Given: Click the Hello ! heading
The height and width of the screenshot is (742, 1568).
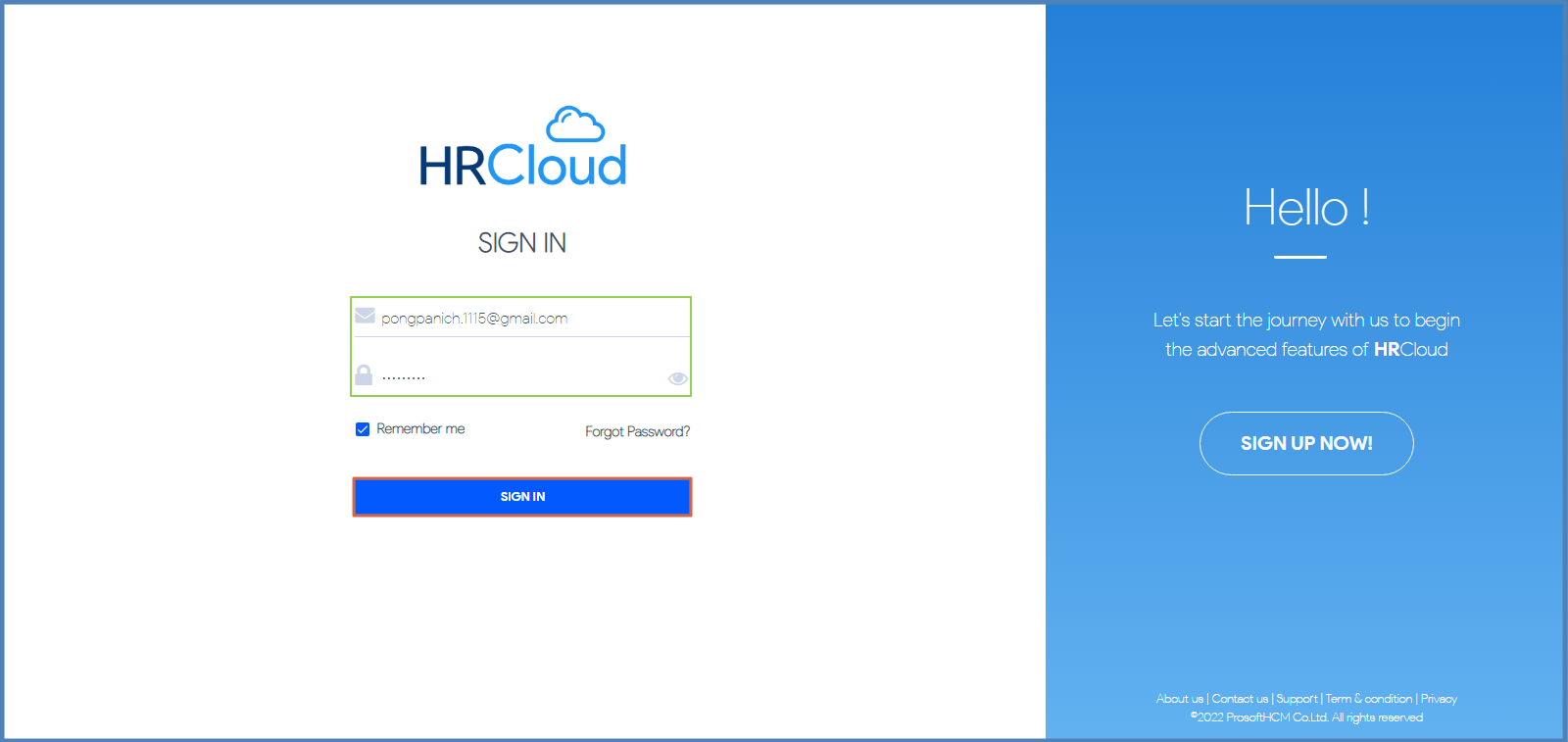Looking at the screenshot, I should [1306, 208].
